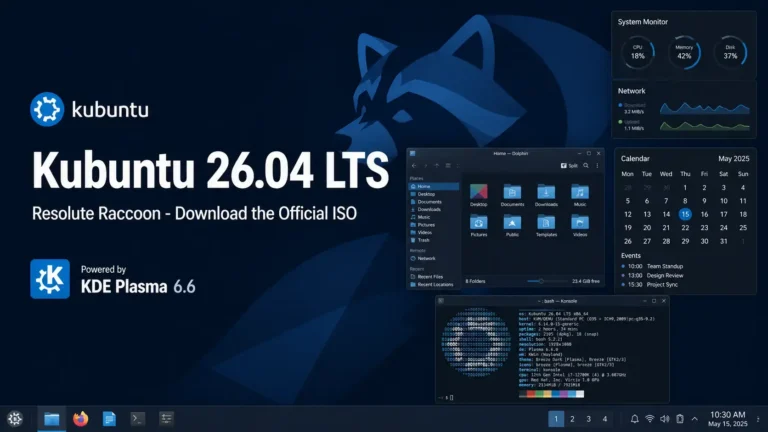Open the Kubuntu application launcher in the taskbar
This screenshot has height=432, width=768.
15,419
